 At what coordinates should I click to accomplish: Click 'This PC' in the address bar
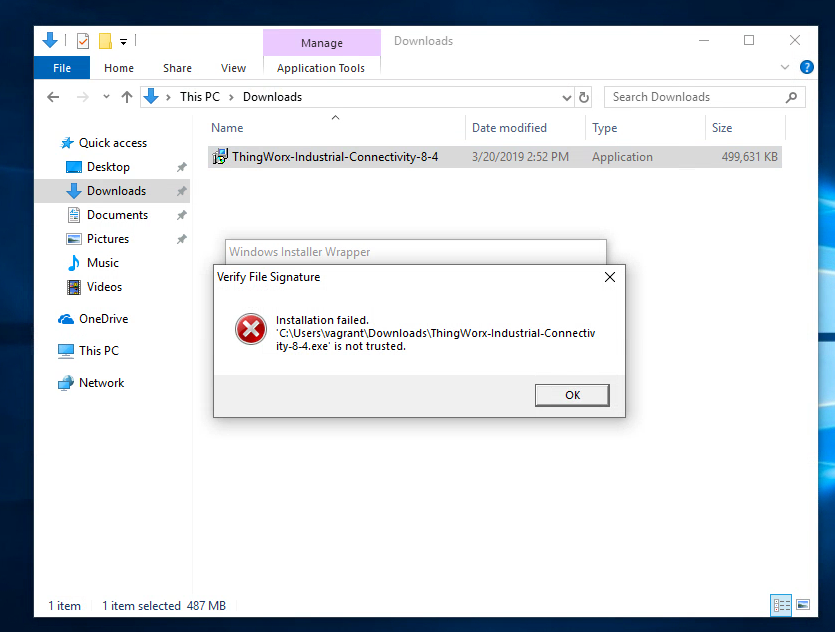click(200, 97)
